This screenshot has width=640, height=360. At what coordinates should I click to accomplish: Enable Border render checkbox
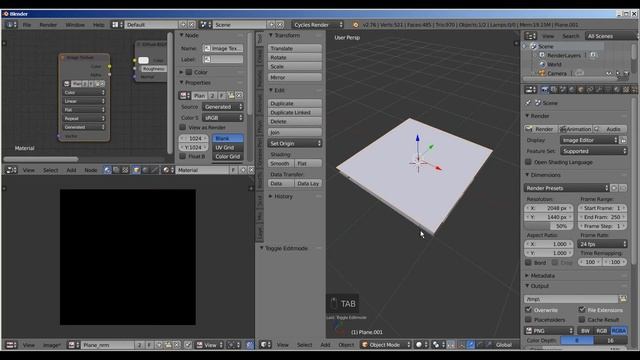tap(529, 262)
